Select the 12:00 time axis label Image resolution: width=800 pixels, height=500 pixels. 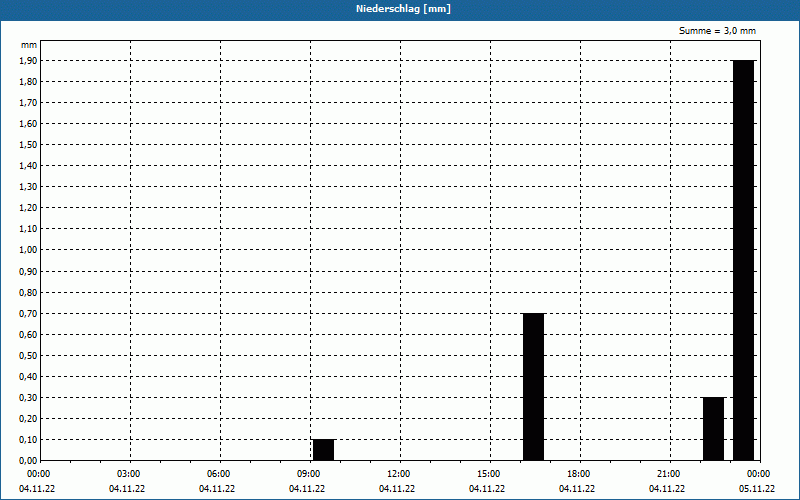click(398, 474)
